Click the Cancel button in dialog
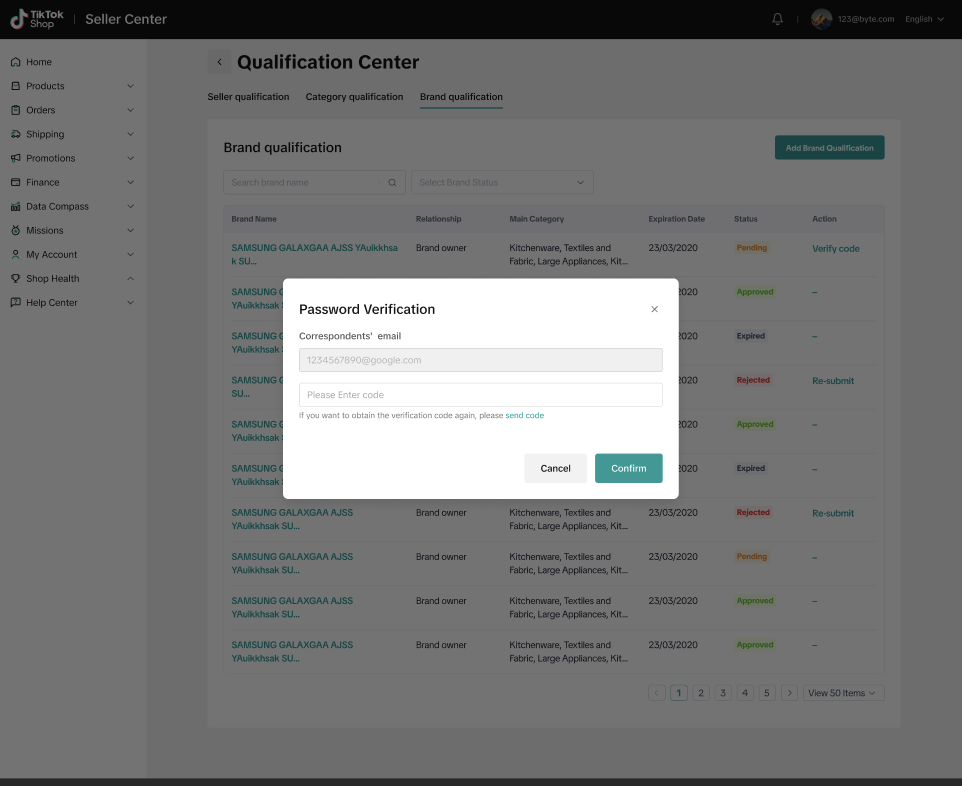The image size is (962, 786). coord(555,468)
